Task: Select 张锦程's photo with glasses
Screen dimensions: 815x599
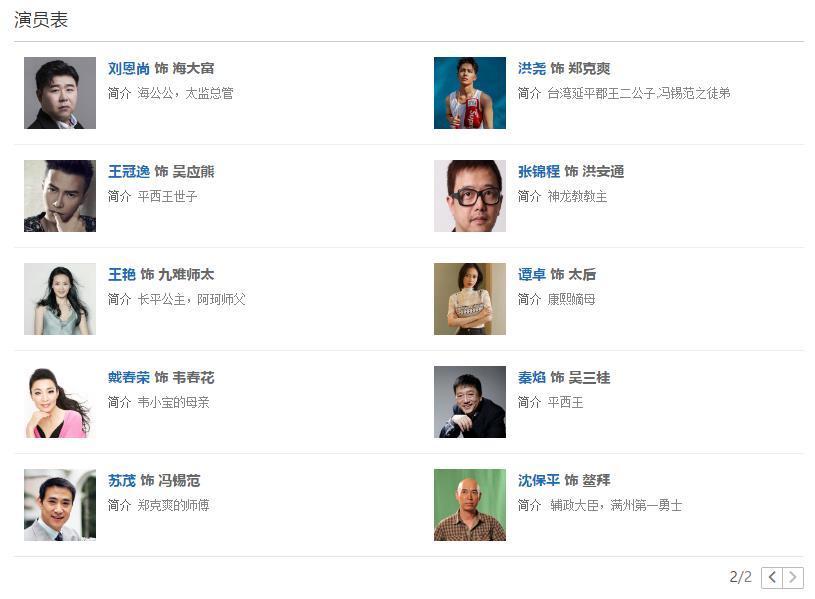Action: 470,196
